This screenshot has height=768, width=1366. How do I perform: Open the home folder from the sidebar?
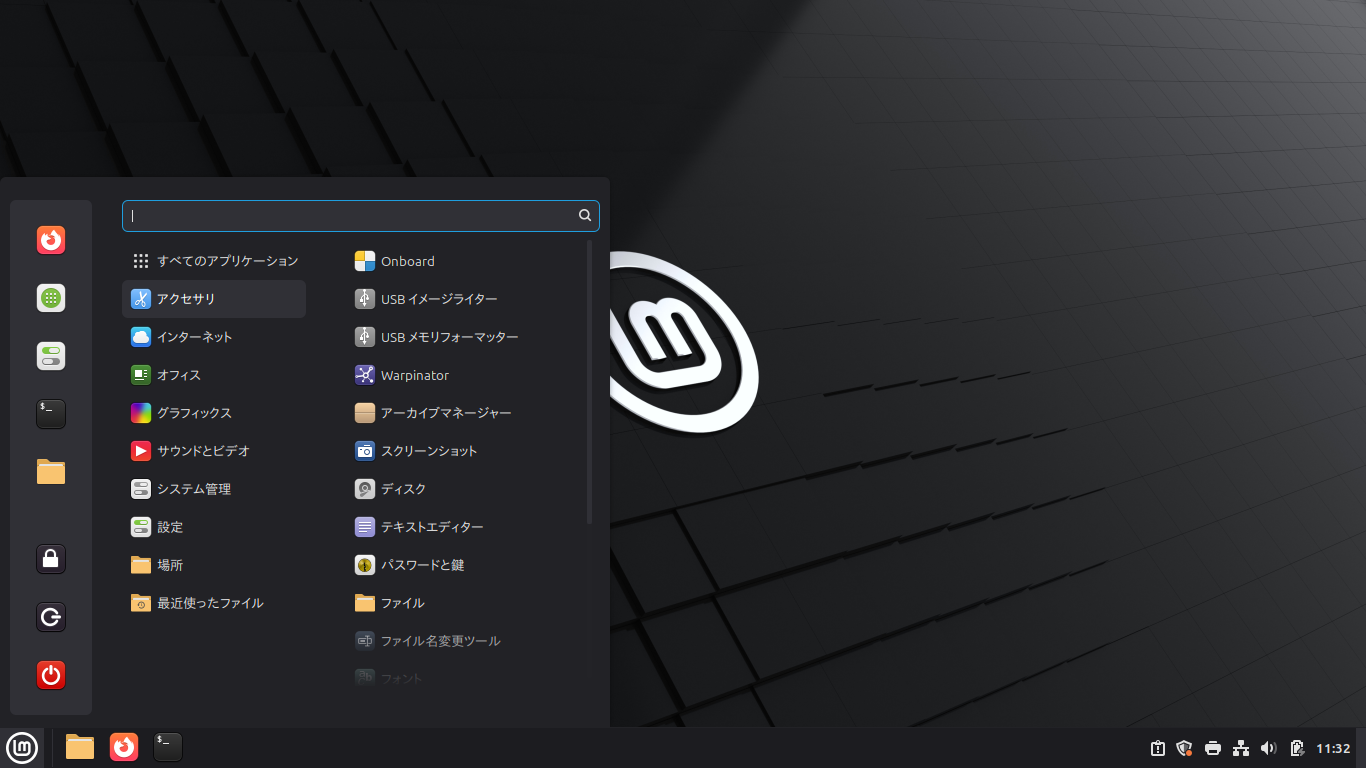(50, 471)
